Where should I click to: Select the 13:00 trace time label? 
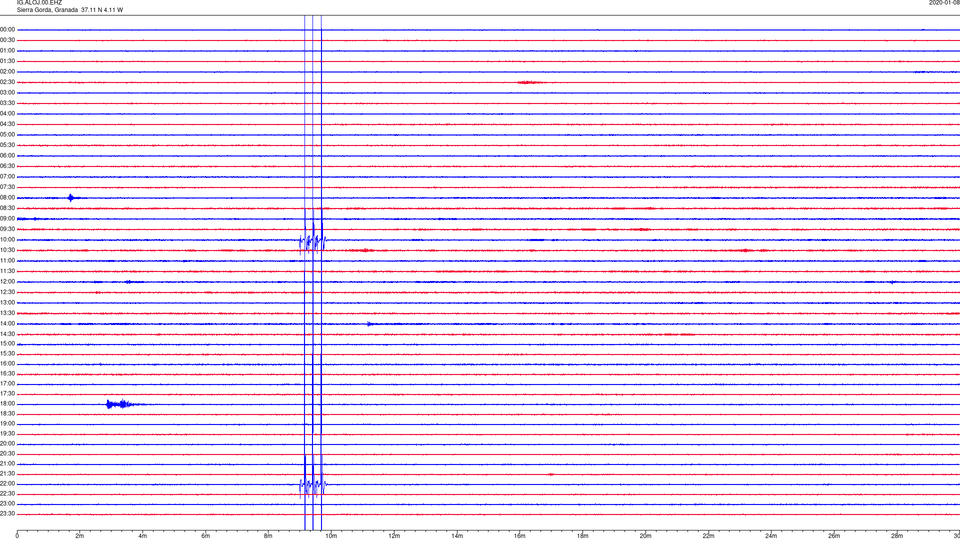click(7, 302)
